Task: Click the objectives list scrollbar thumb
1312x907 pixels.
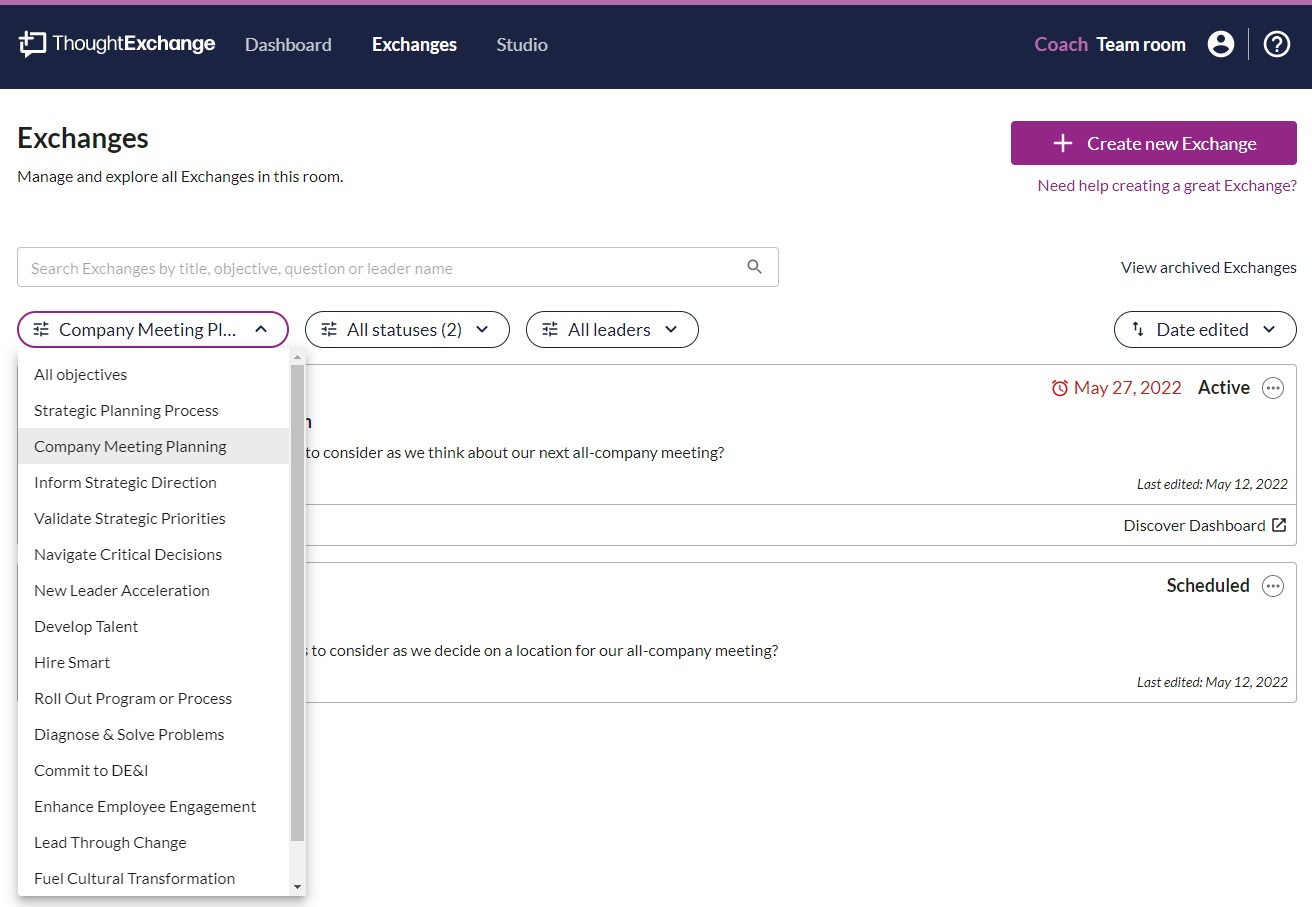Action: pyautogui.click(x=298, y=602)
